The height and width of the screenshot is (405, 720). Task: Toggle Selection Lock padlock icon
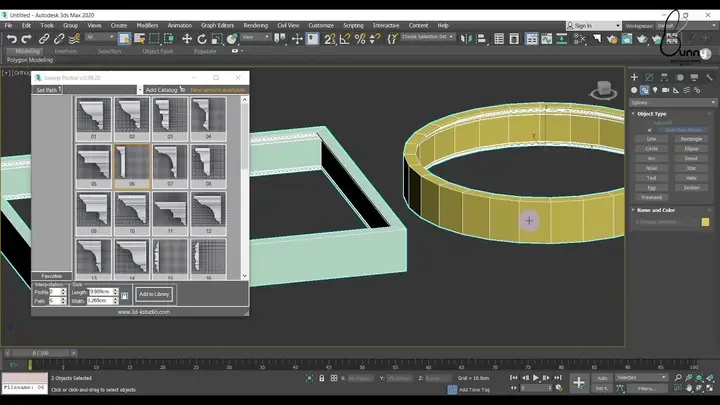tap(321, 378)
